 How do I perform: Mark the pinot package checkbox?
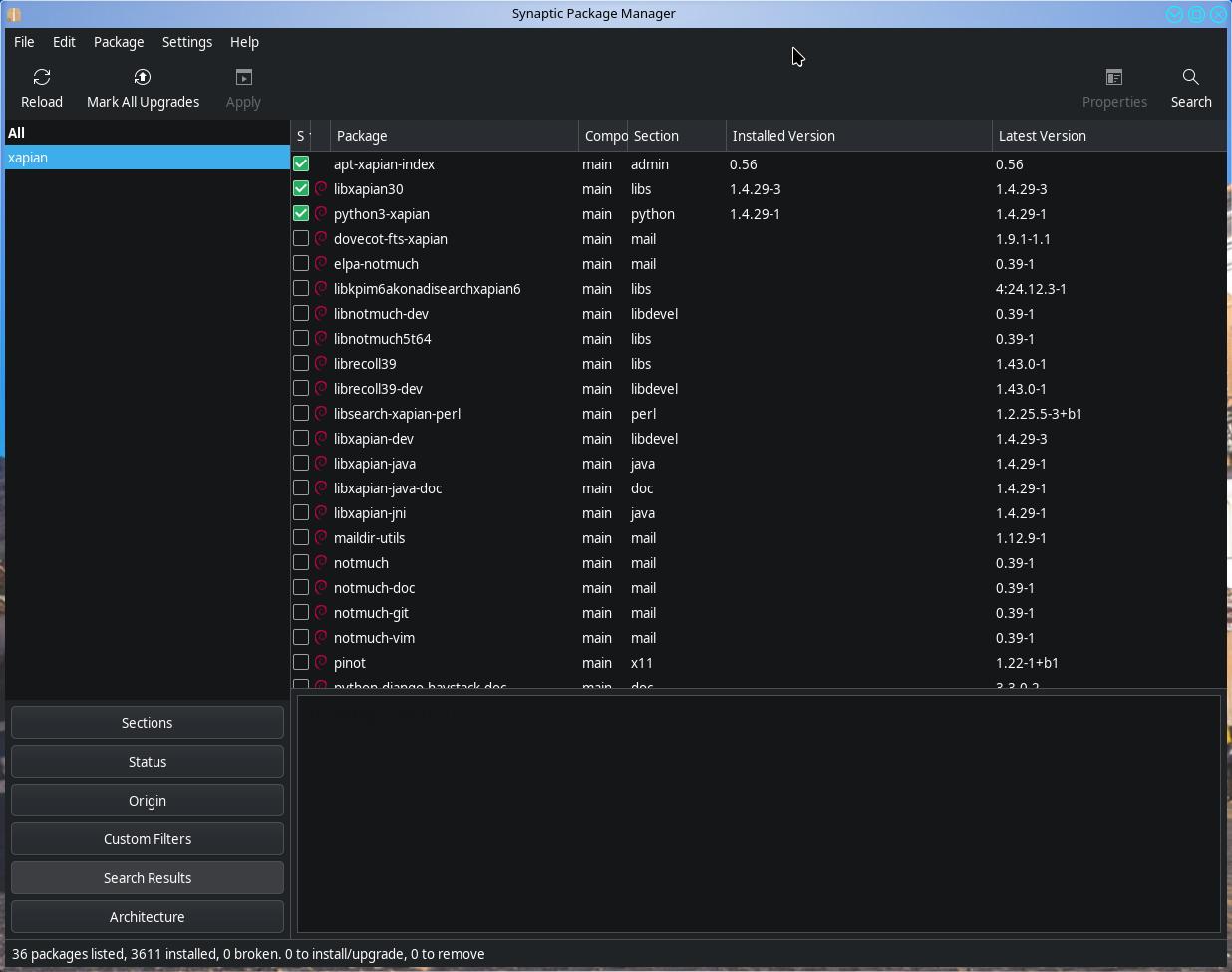(301, 662)
